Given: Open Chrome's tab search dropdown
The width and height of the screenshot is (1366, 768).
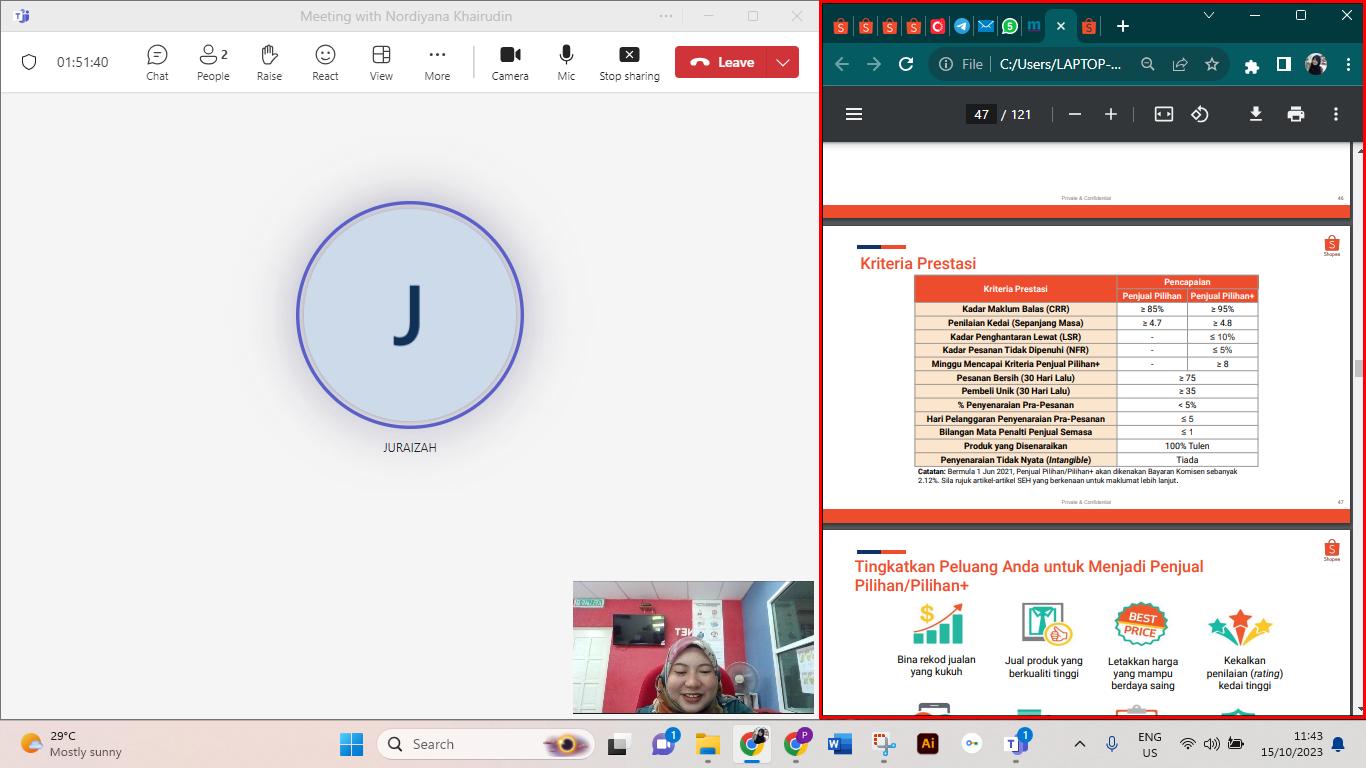Looking at the screenshot, I should click(x=1209, y=15).
